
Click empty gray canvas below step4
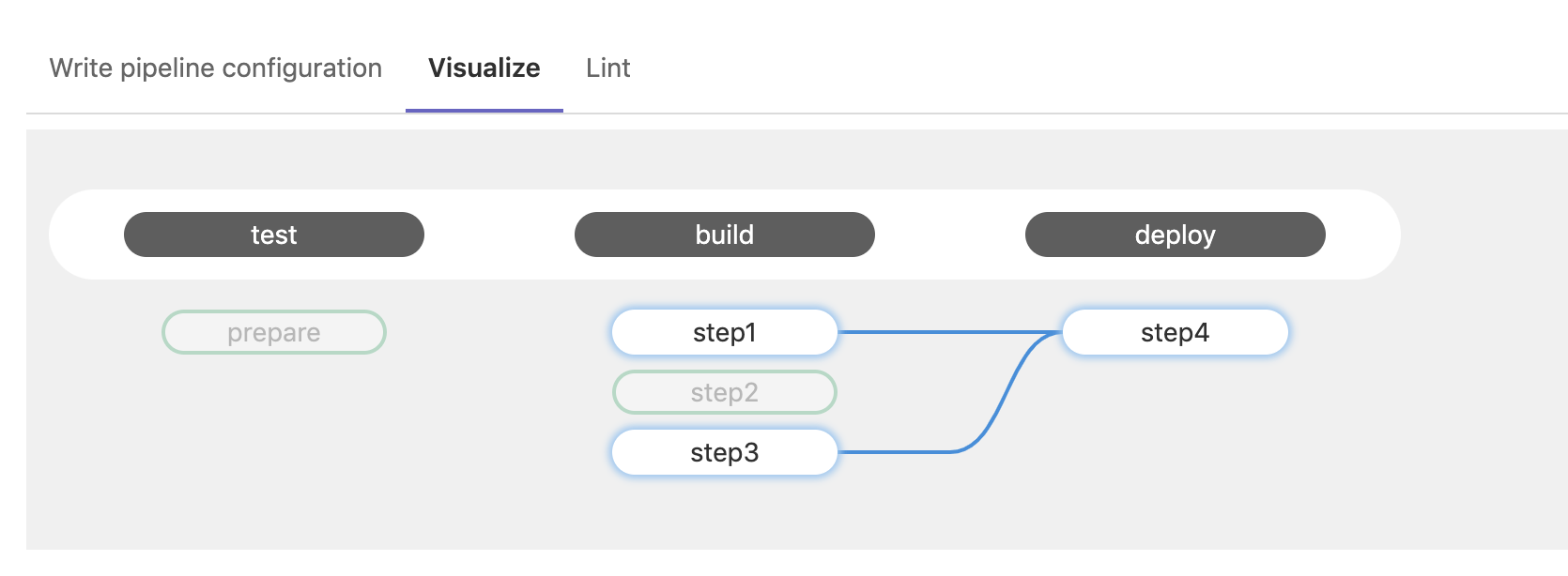(x=1176, y=441)
